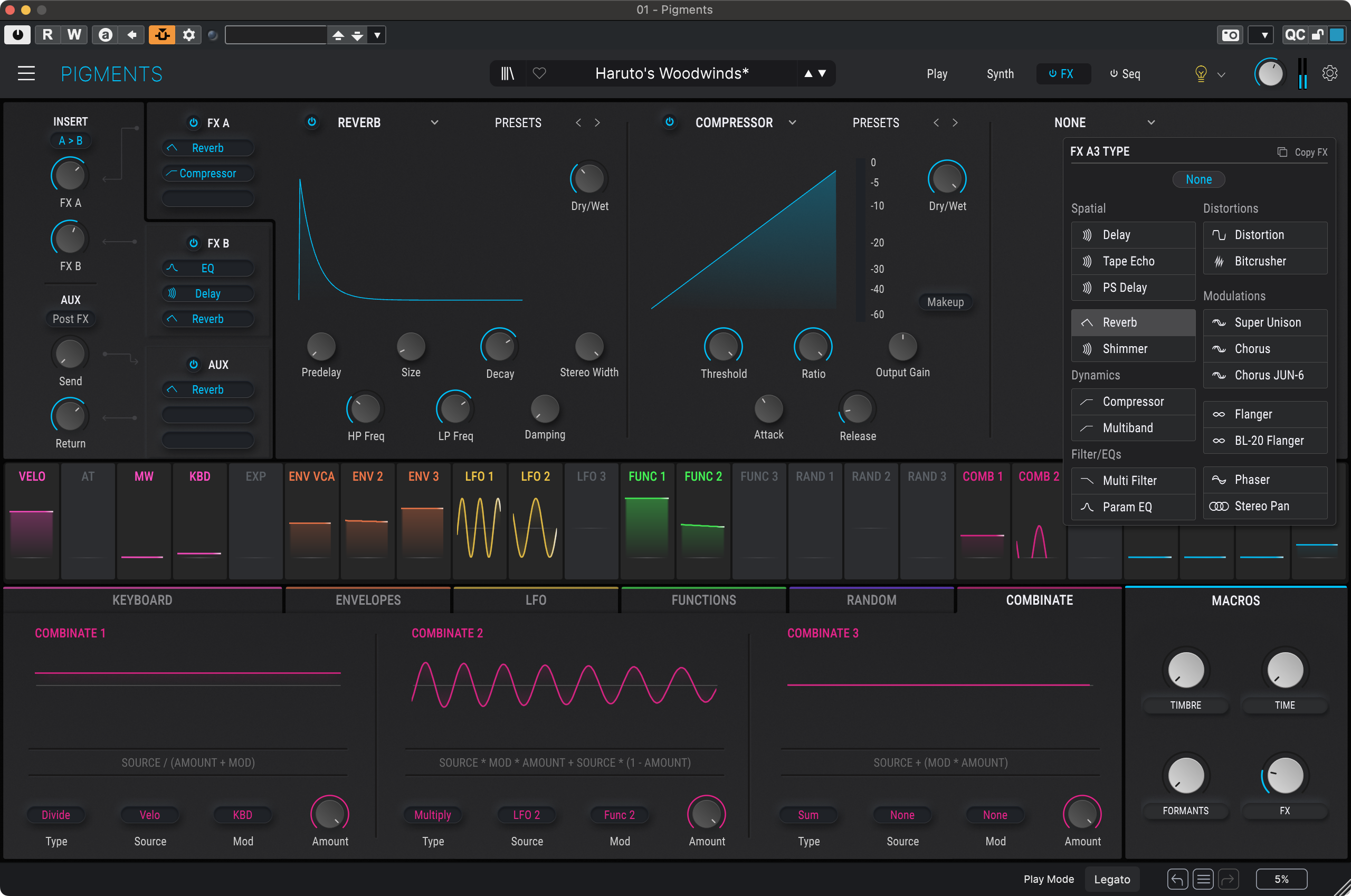Adjust the Compressor Threshold knob
This screenshot has height=896, width=1351.
tap(723, 346)
